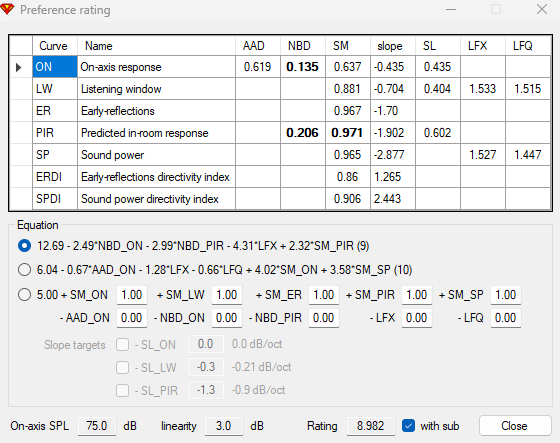Viewport: 560px width, 443px height.
Task: Select the SPDI curve cell
Action: tap(55, 199)
